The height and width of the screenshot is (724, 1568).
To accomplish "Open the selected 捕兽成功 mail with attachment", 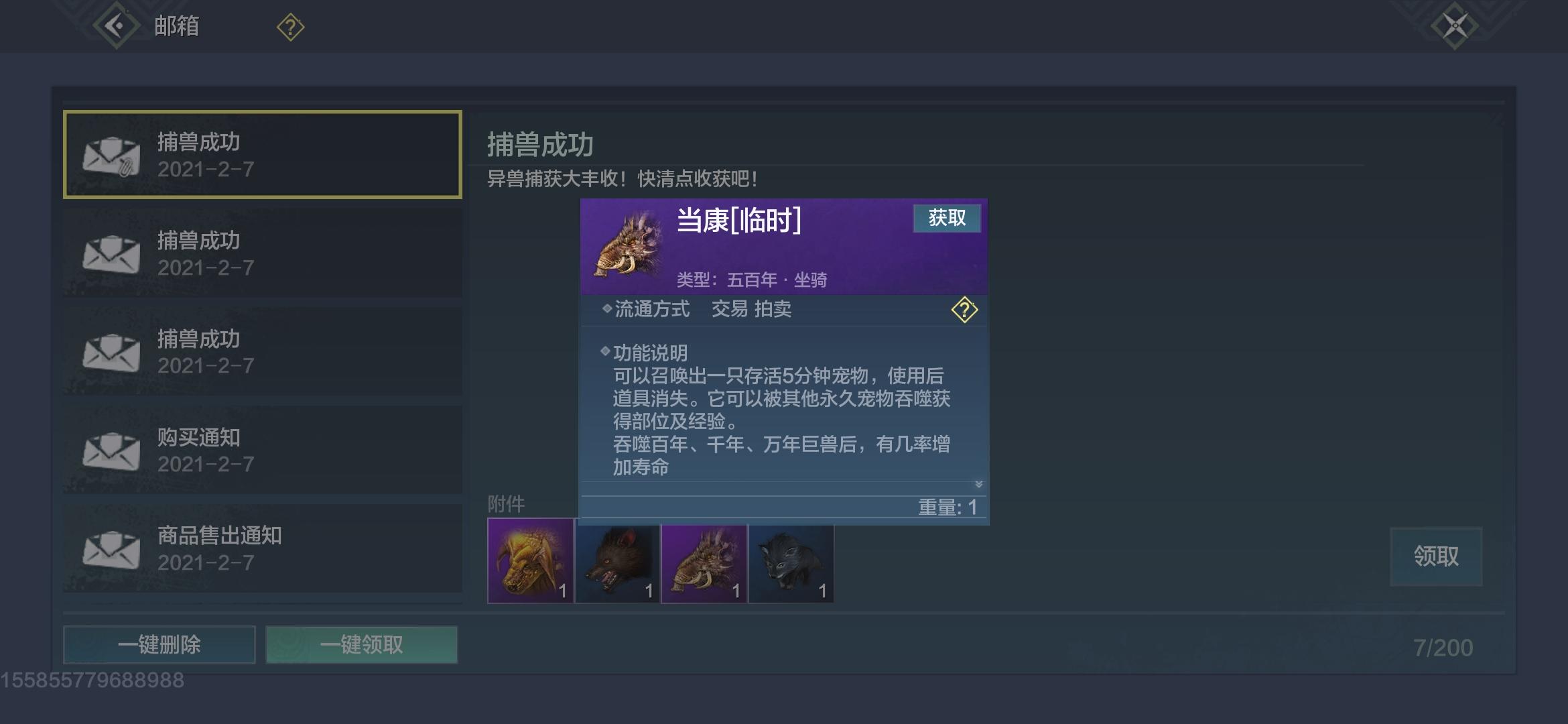I will click(263, 155).
